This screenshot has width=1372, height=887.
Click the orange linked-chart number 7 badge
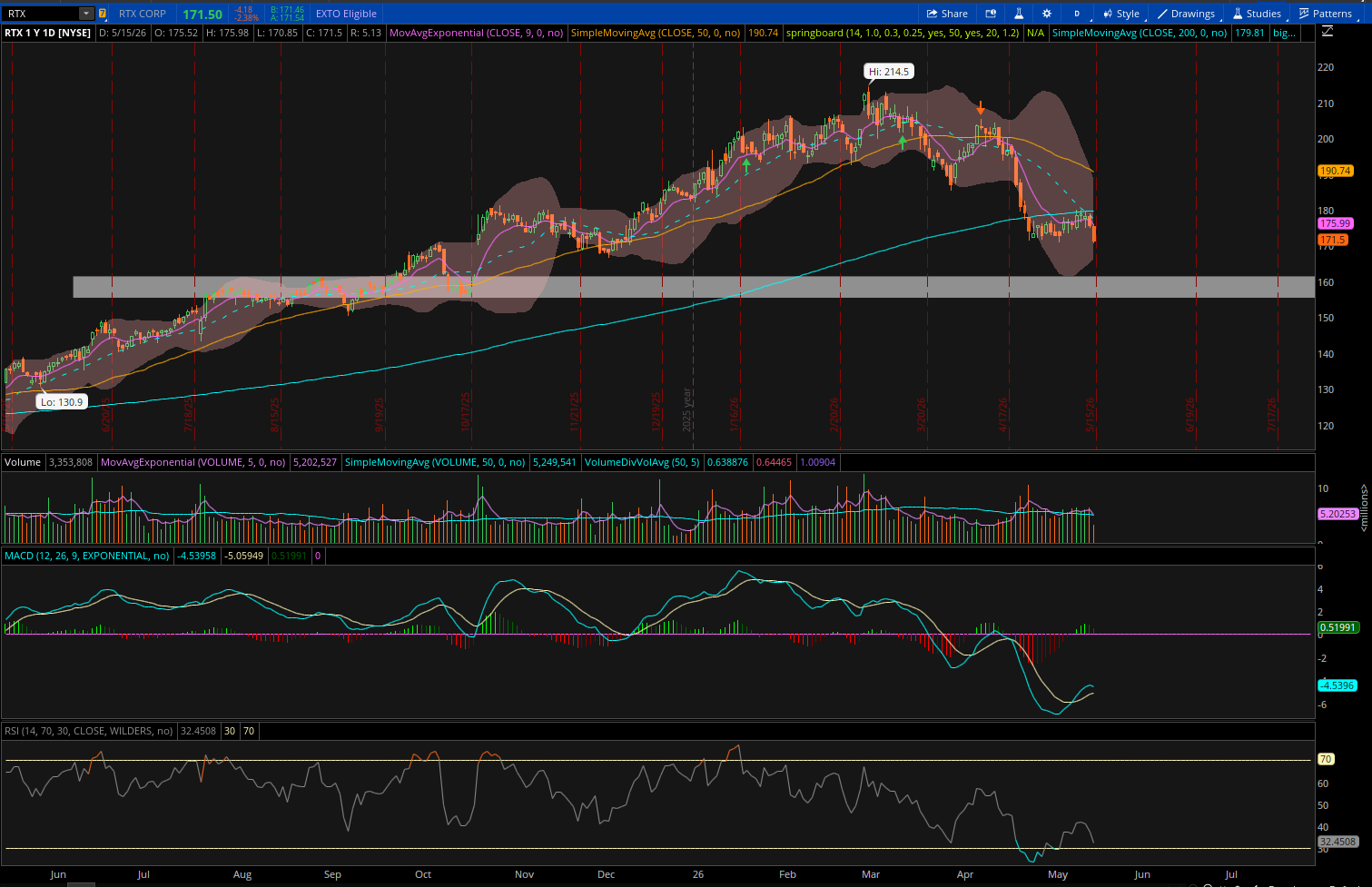point(103,14)
